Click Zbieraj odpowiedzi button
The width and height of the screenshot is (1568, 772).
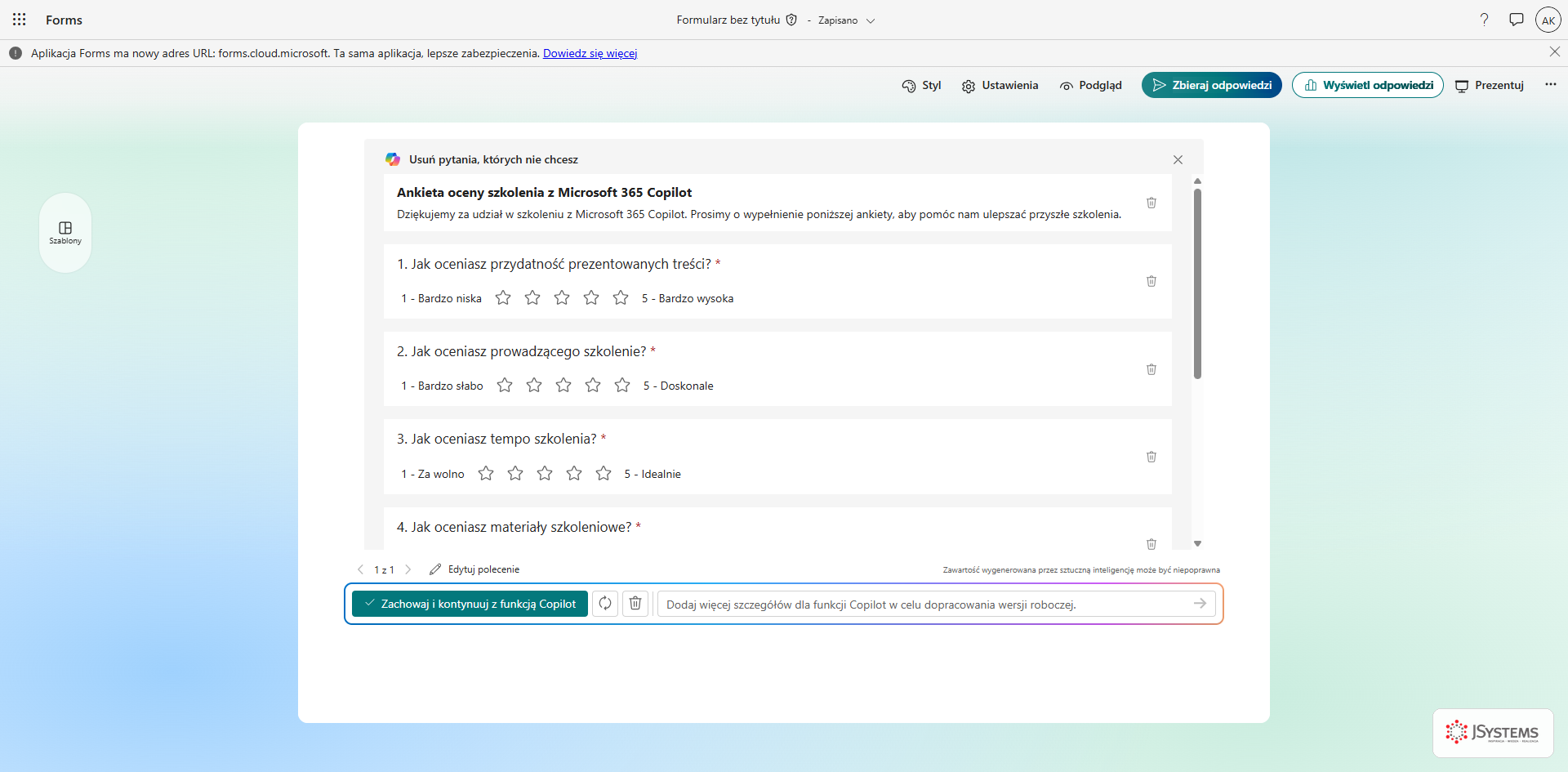pos(1212,85)
